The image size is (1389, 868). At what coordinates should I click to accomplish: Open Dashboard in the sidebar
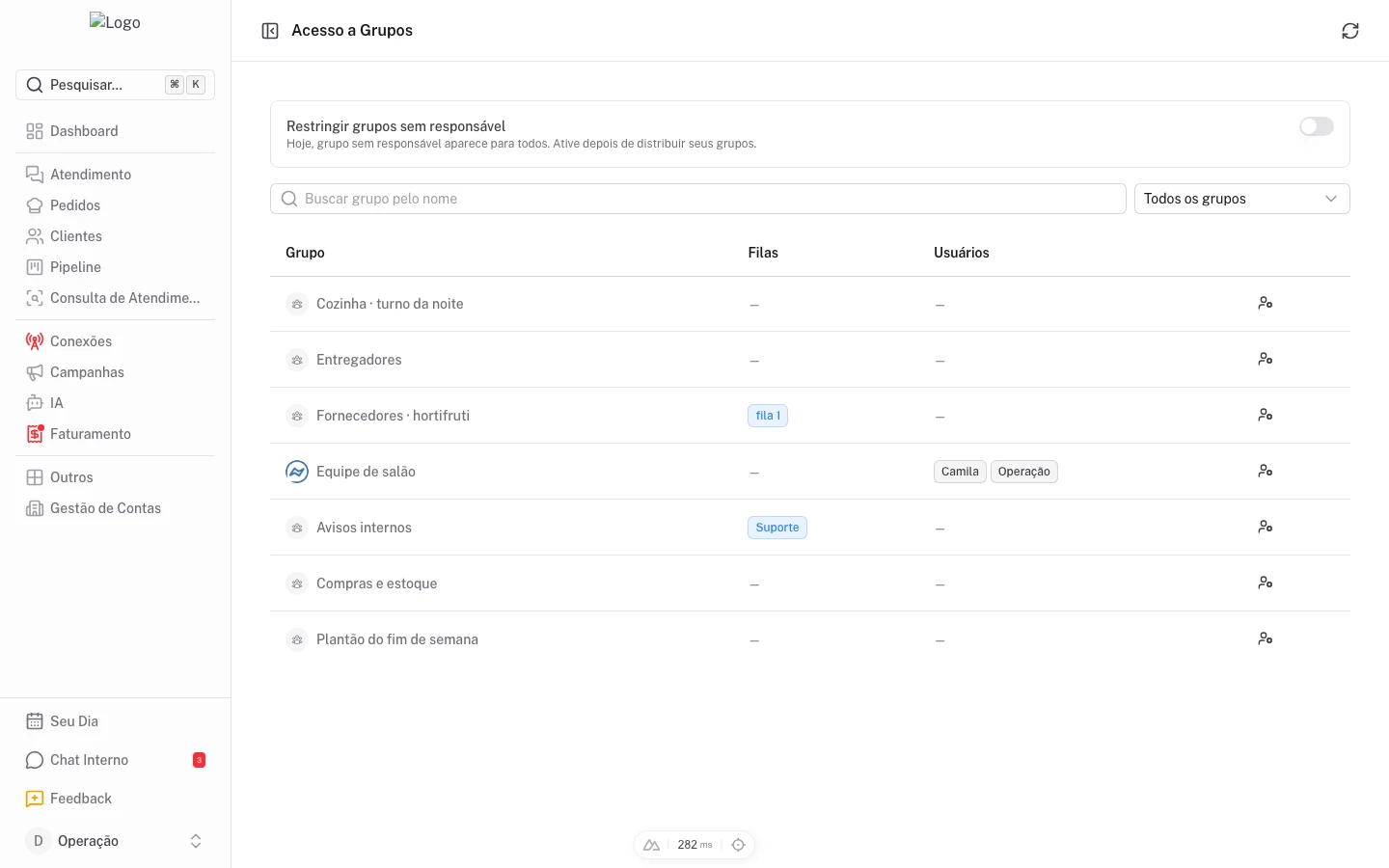click(x=116, y=131)
